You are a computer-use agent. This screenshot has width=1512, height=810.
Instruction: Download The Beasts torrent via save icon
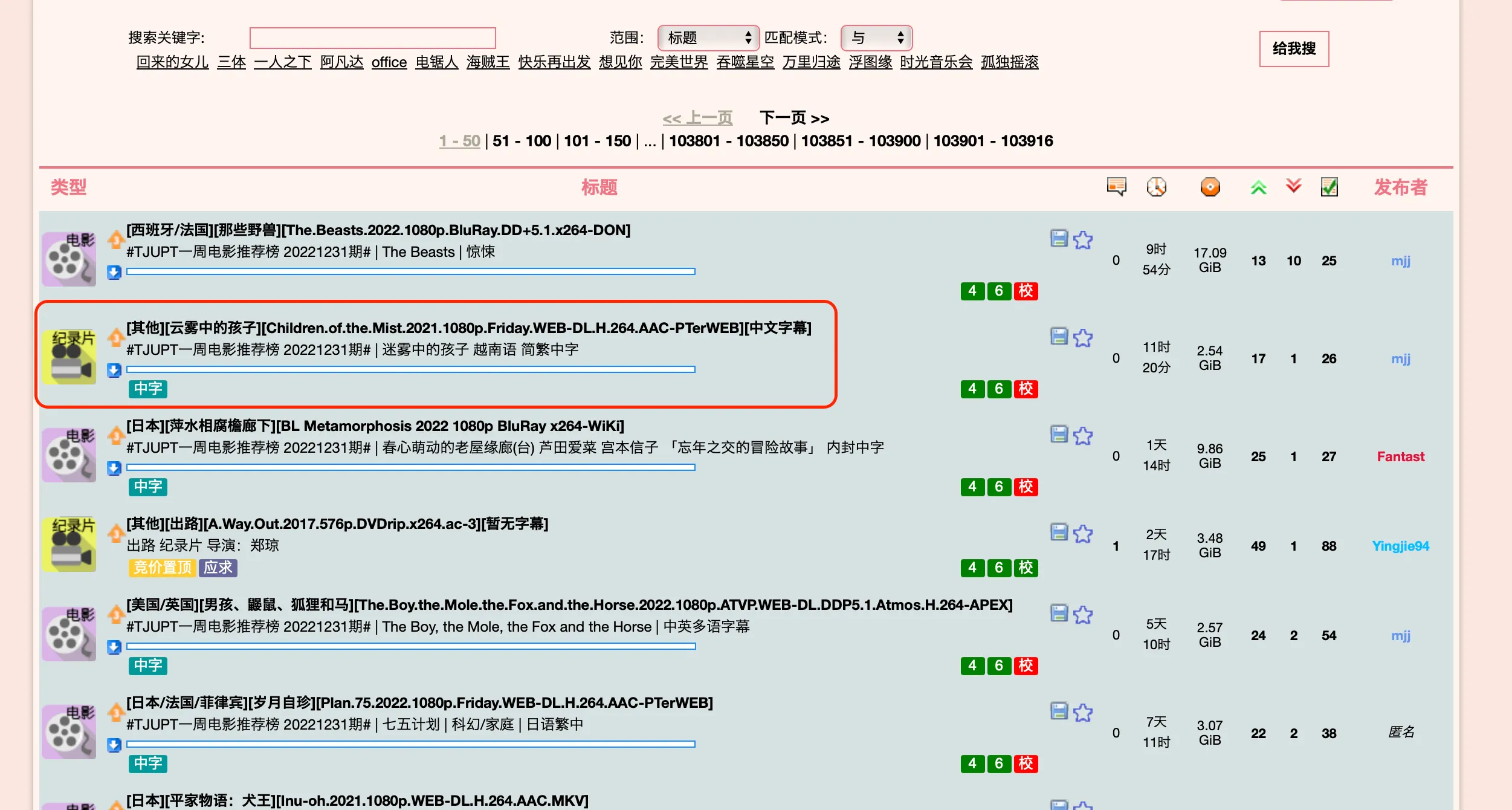pyautogui.click(x=1059, y=238)
